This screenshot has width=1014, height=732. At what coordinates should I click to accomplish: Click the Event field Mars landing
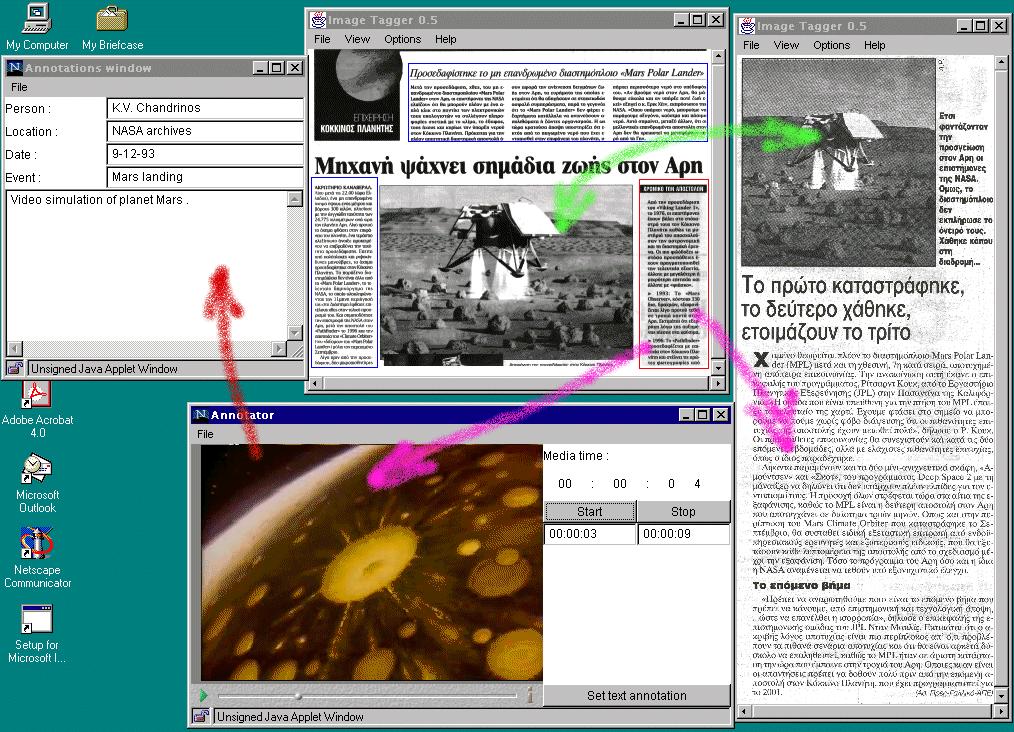point(205,177)
